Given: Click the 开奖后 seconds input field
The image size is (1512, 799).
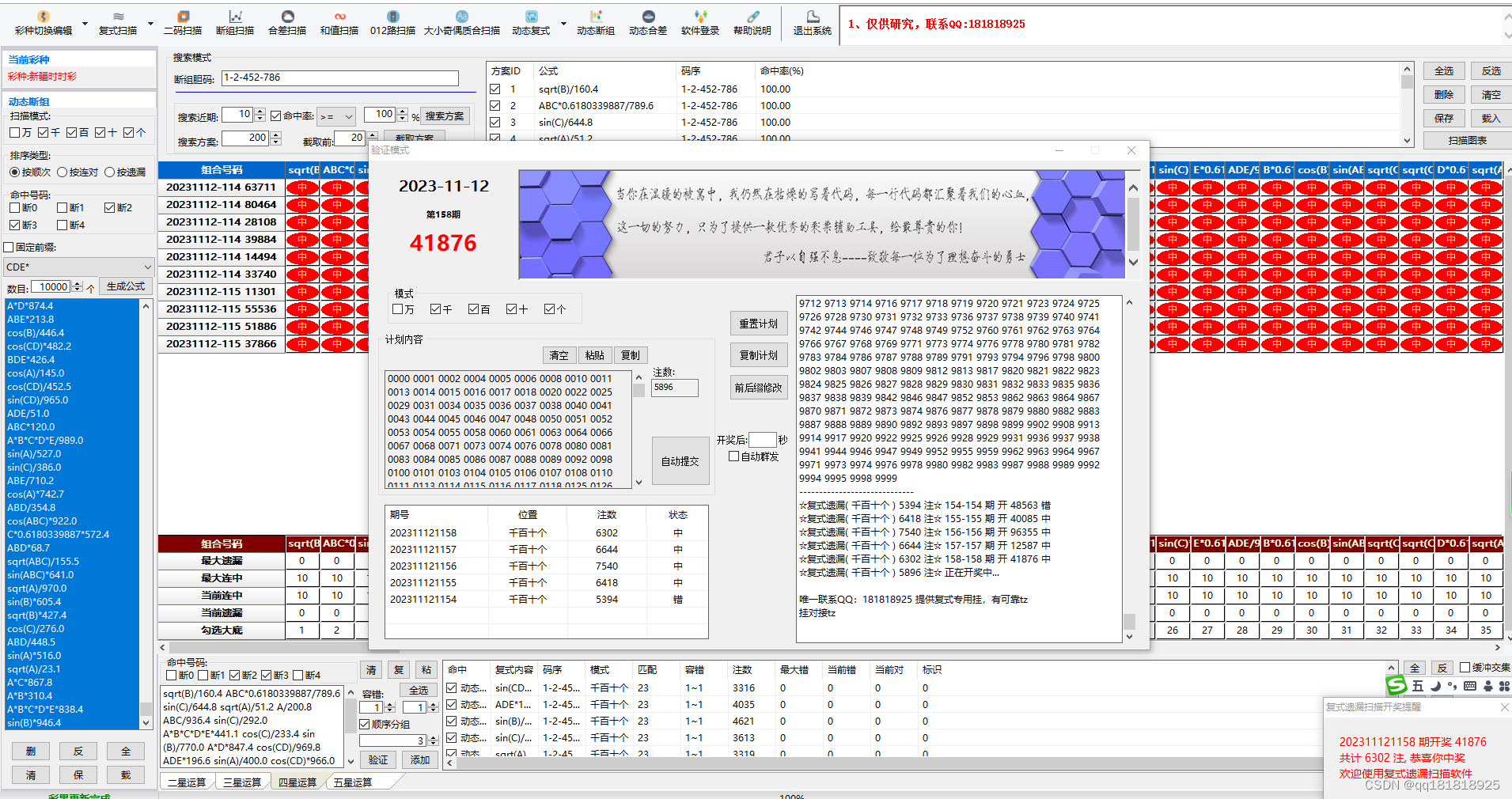Looking at the screenshot, I should [763, 440].
